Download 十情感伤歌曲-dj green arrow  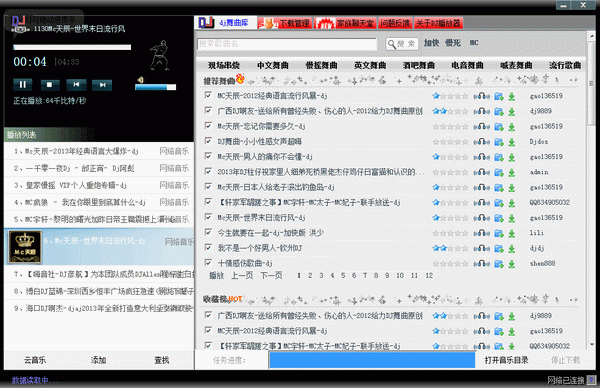pos(512,264)
